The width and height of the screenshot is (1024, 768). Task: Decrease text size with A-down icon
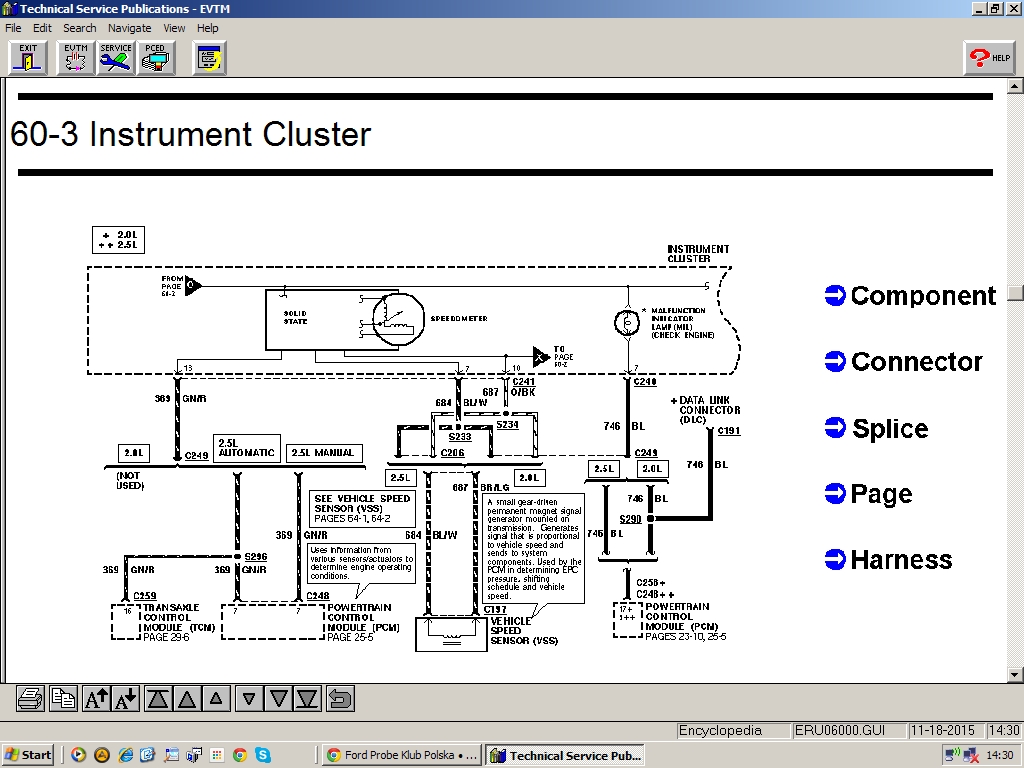[126, 699]
